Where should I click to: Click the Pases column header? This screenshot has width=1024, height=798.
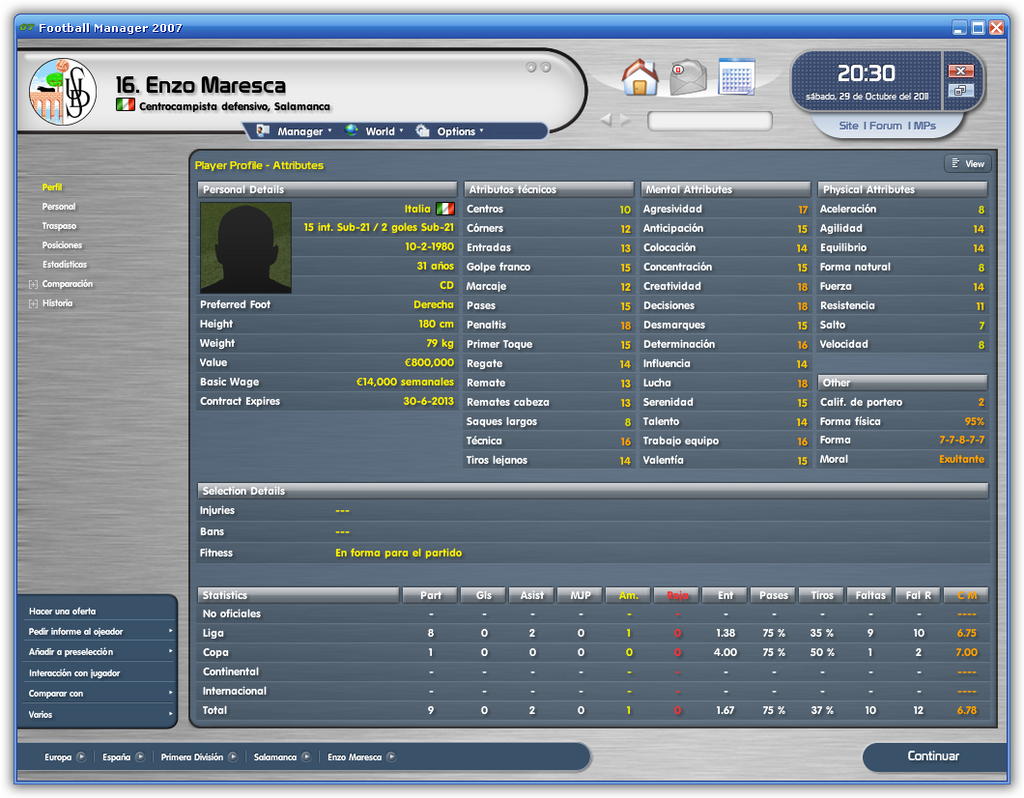(774, 595)
